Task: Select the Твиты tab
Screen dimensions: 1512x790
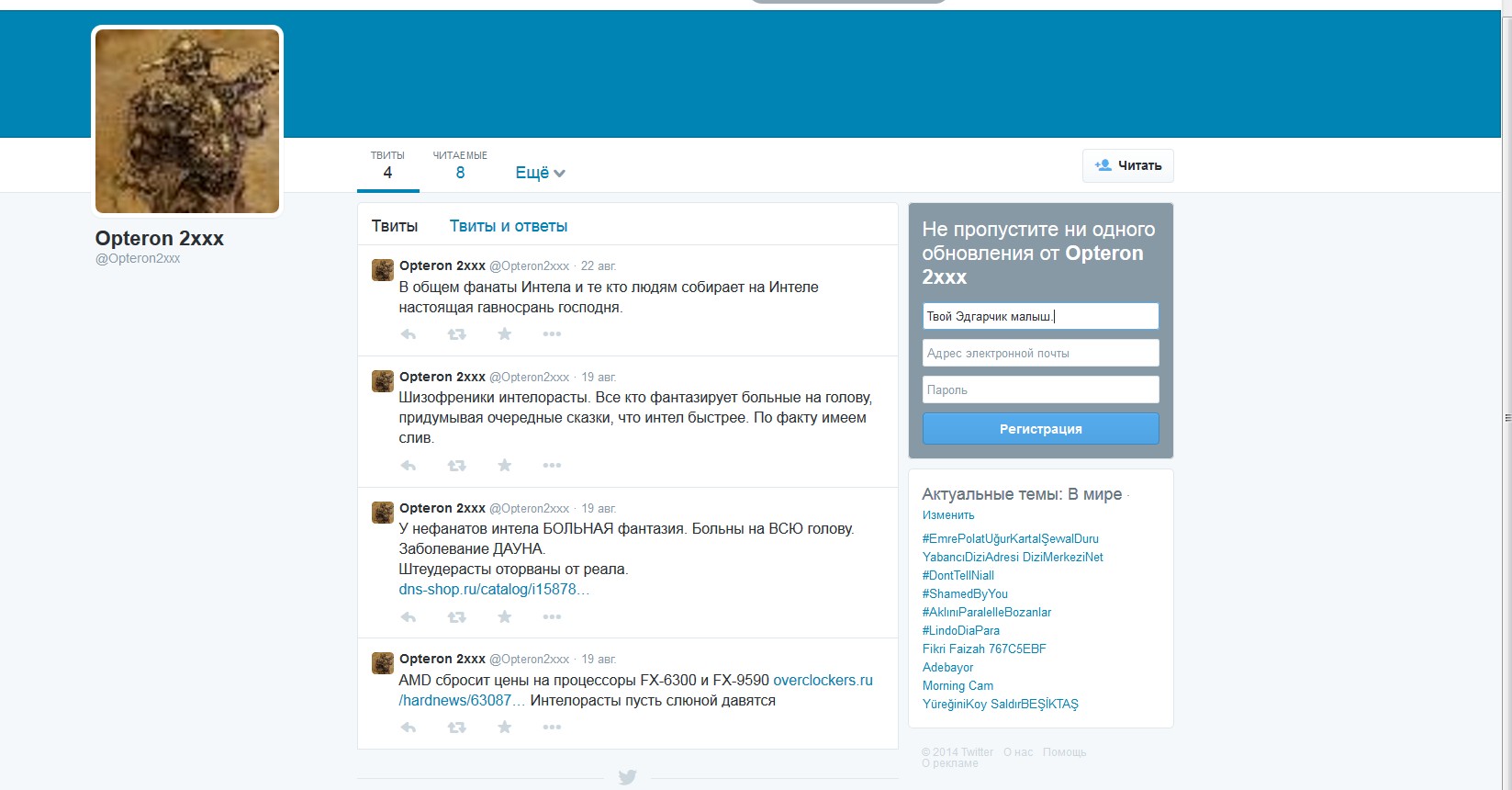Action: (395, 226)
